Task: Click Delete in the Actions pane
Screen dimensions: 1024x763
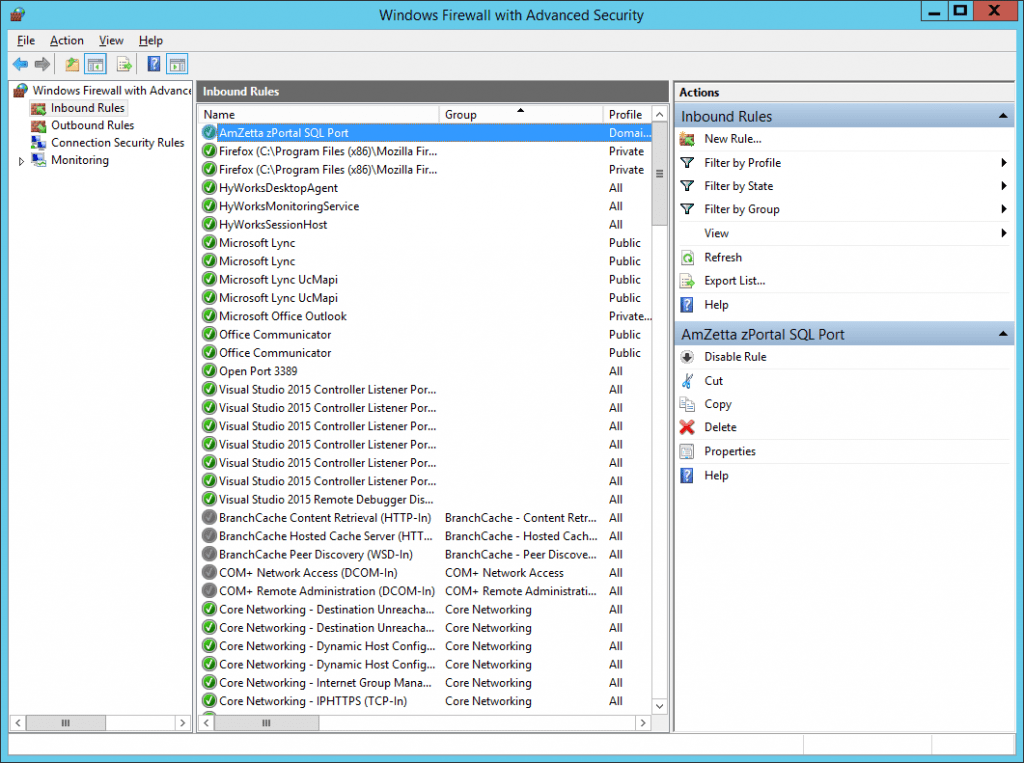Action: (x=720, y=427)
